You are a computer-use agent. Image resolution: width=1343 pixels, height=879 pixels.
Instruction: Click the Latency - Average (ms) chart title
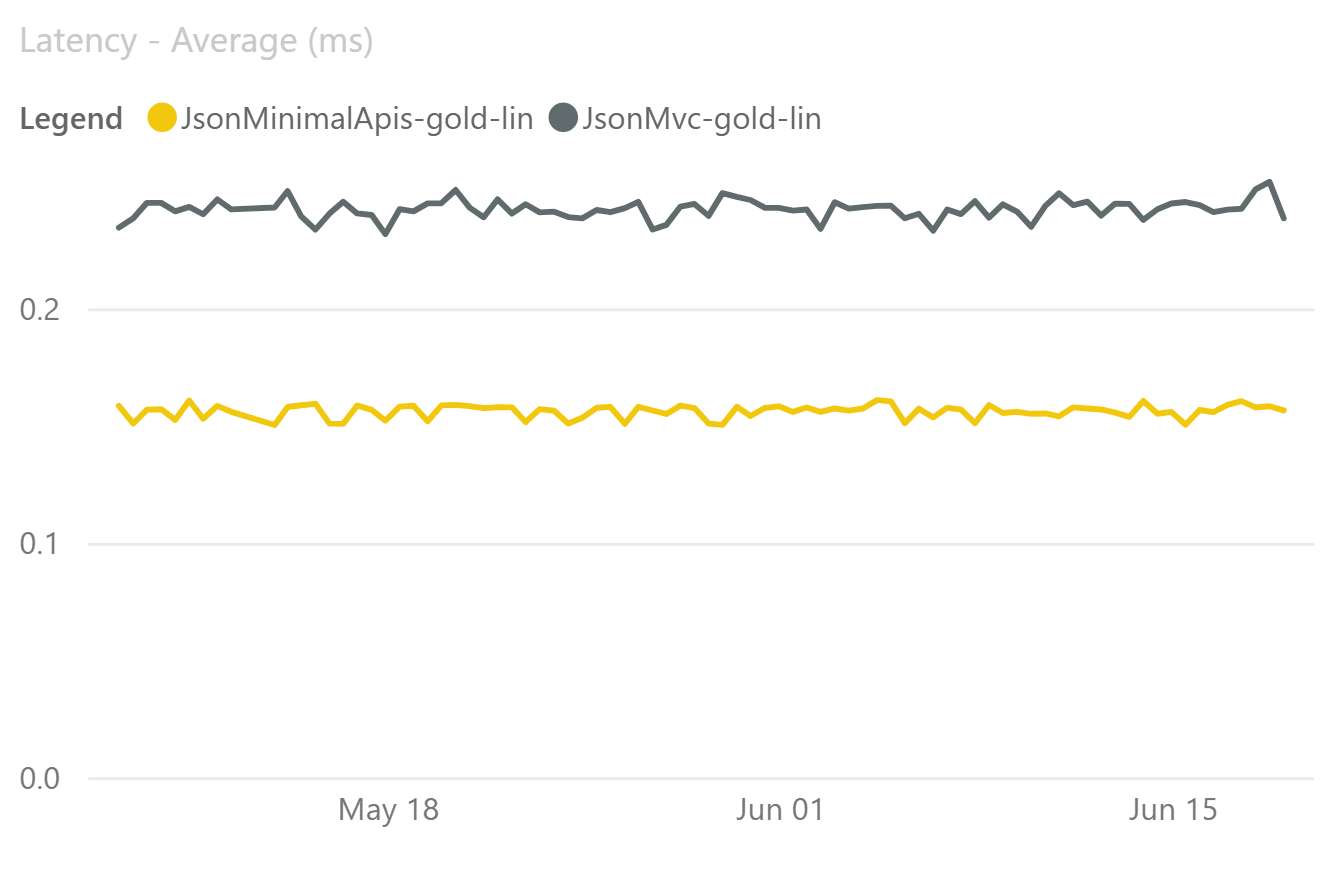pyautogui.click(x=196, y=42)
